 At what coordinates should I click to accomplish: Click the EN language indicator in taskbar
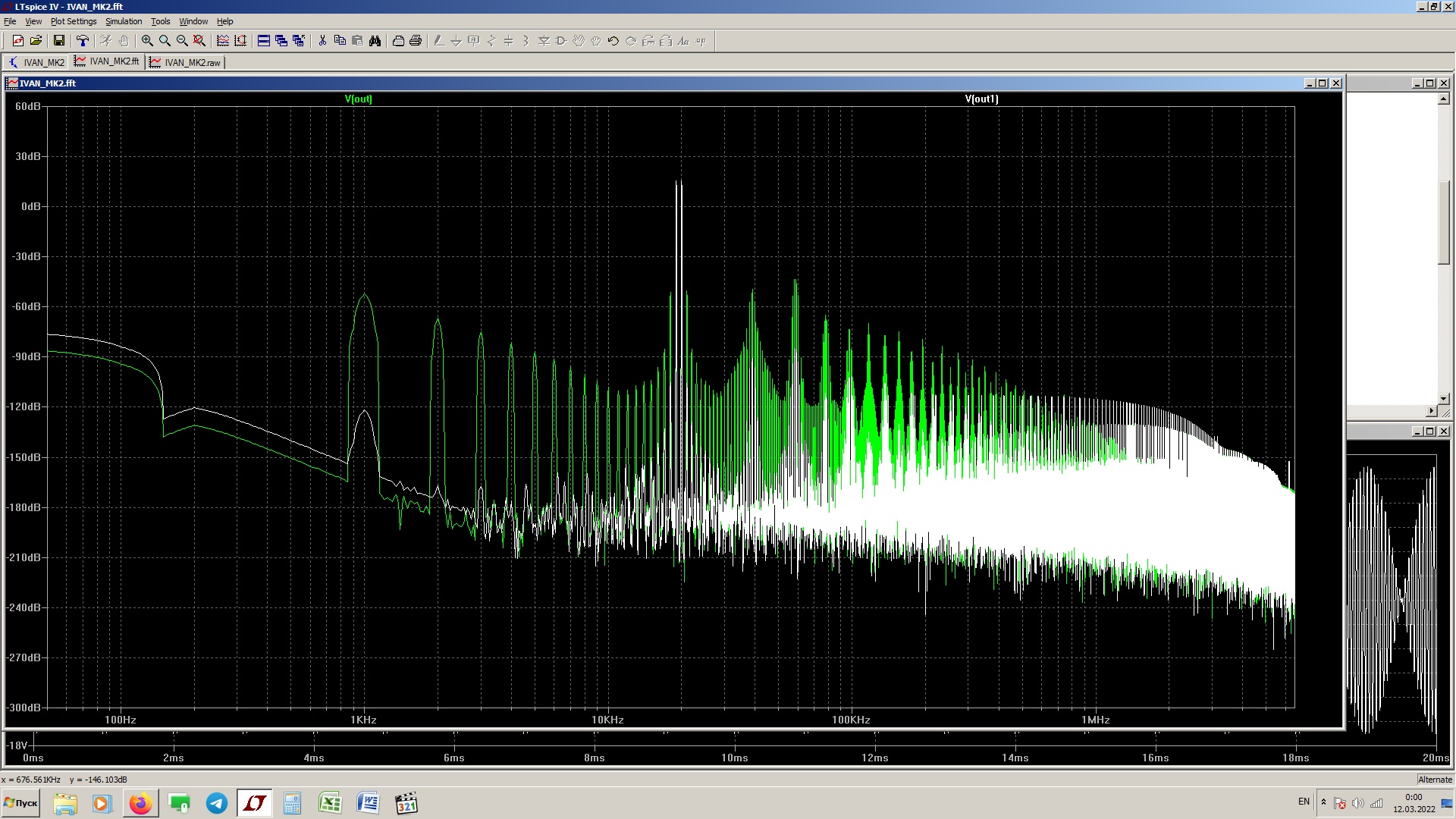pos(1304,802)
